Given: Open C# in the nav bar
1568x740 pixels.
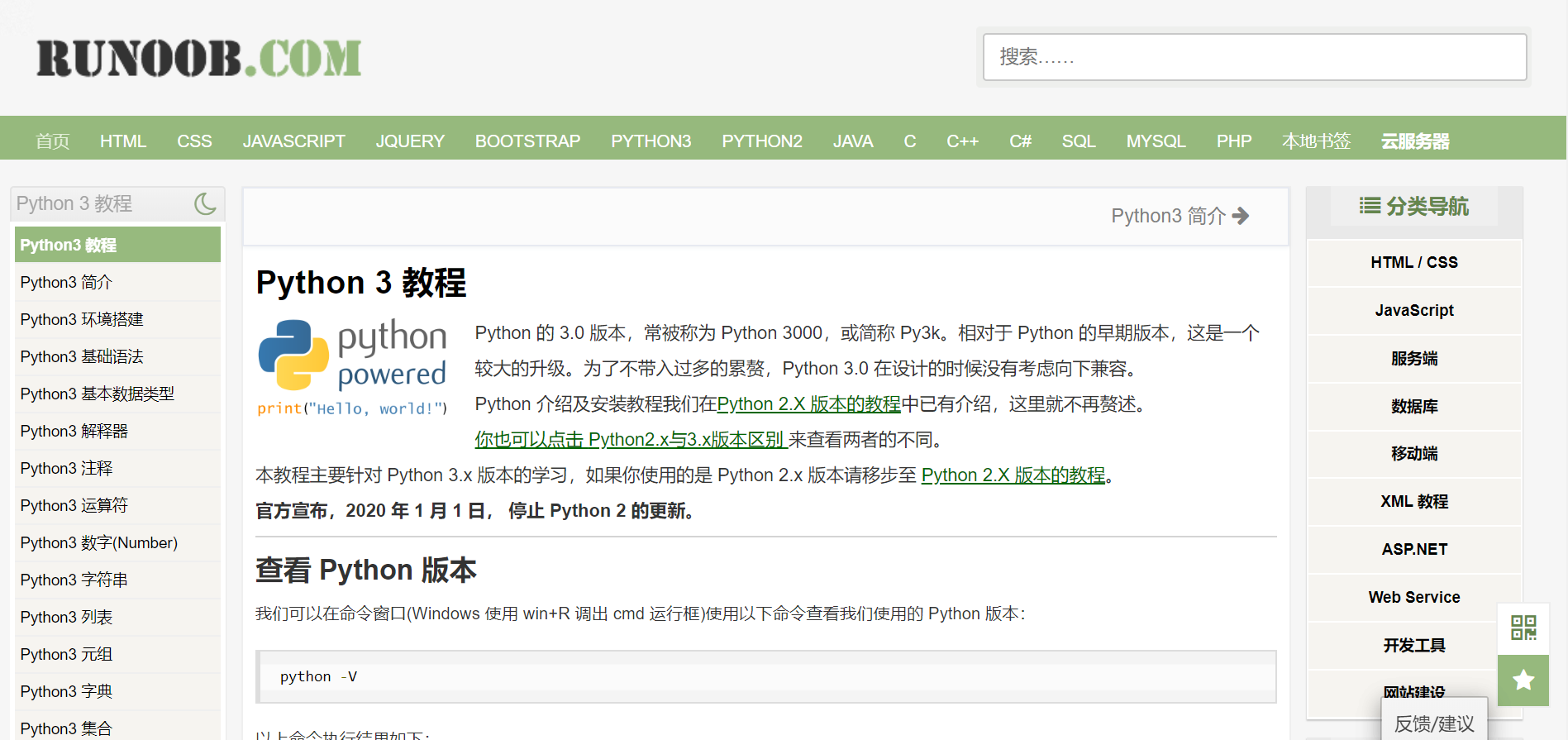Looking at the screenshot, I should coord(1021,141).
